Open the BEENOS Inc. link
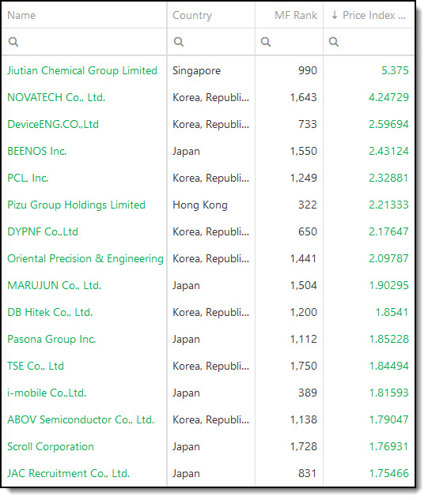 pyautogui.click(x=37, y=151)
